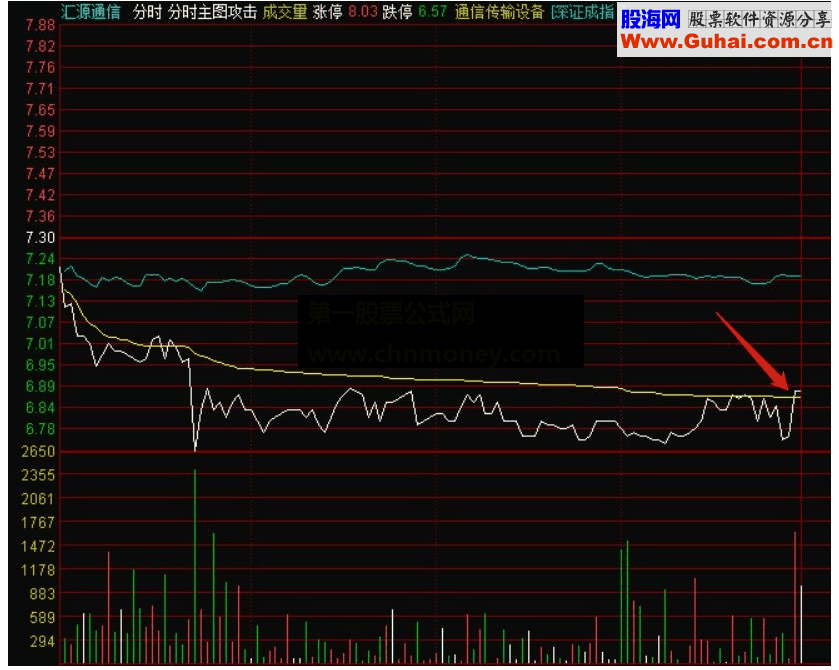Click the 涨停 label

(x=327, y=12)
